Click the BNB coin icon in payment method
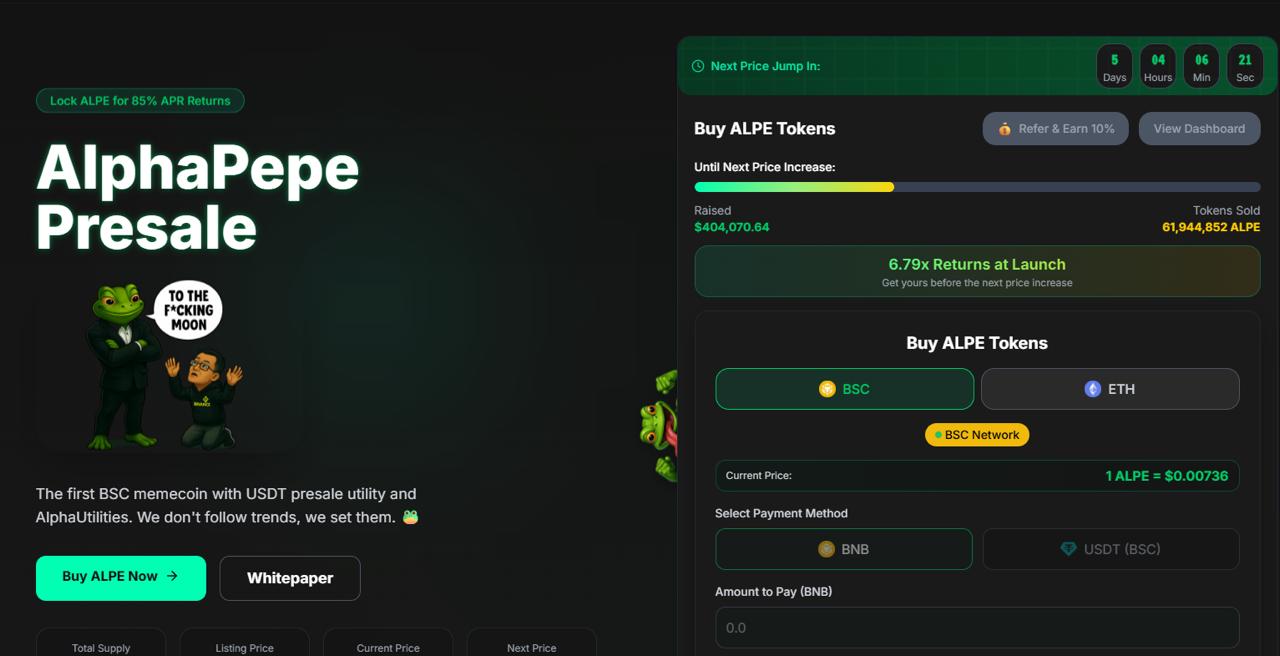 (826, 549)
